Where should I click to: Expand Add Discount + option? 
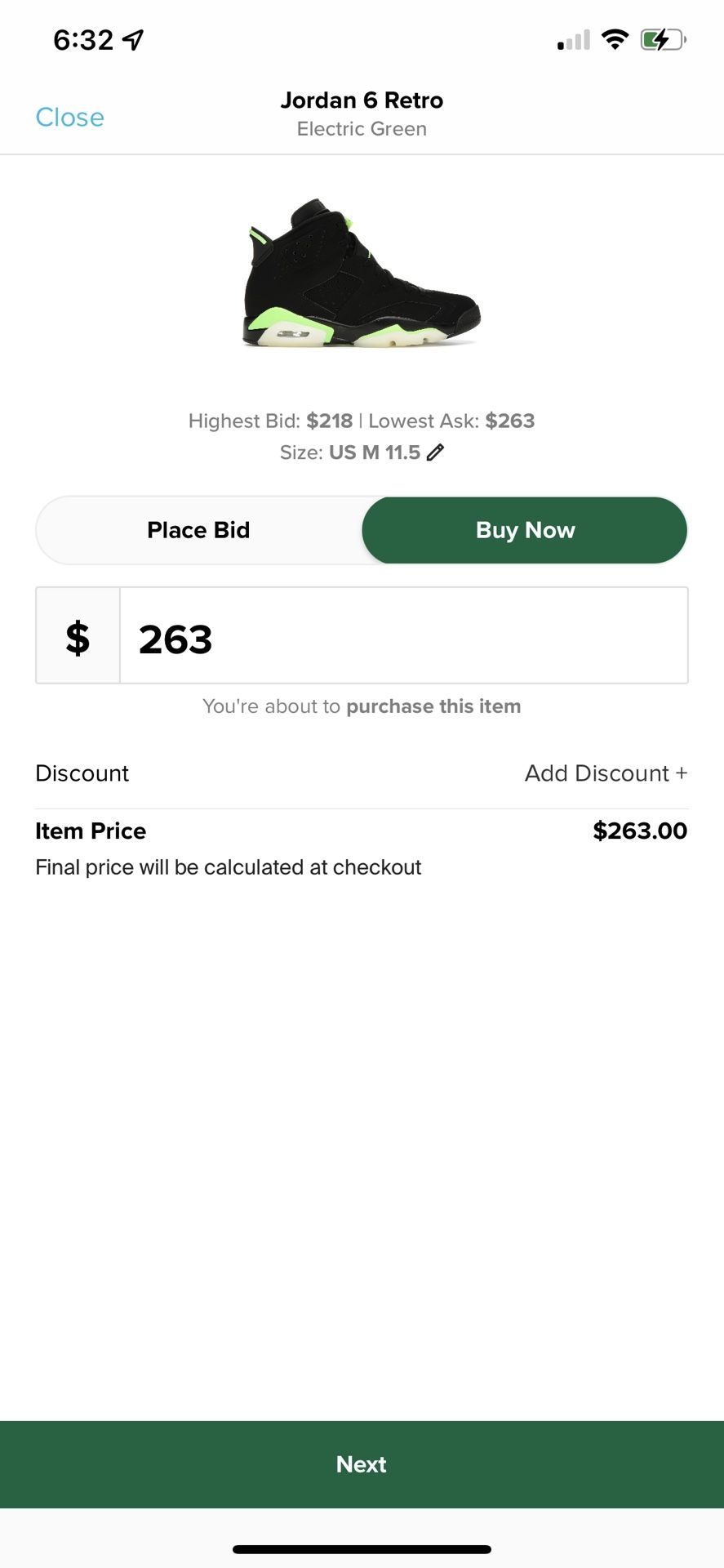coord(606,773)
